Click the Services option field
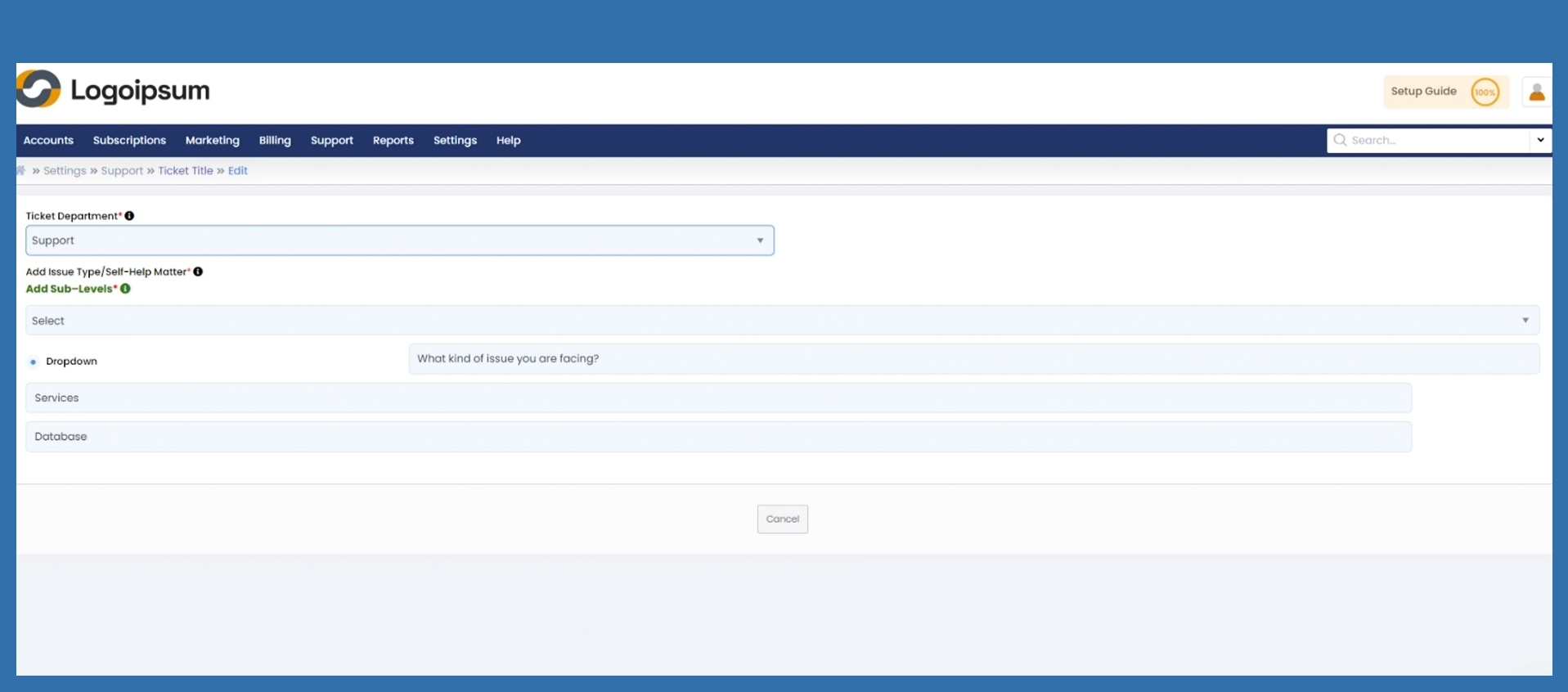Viewport: 1568px width, 692px height. pos(718,398)
